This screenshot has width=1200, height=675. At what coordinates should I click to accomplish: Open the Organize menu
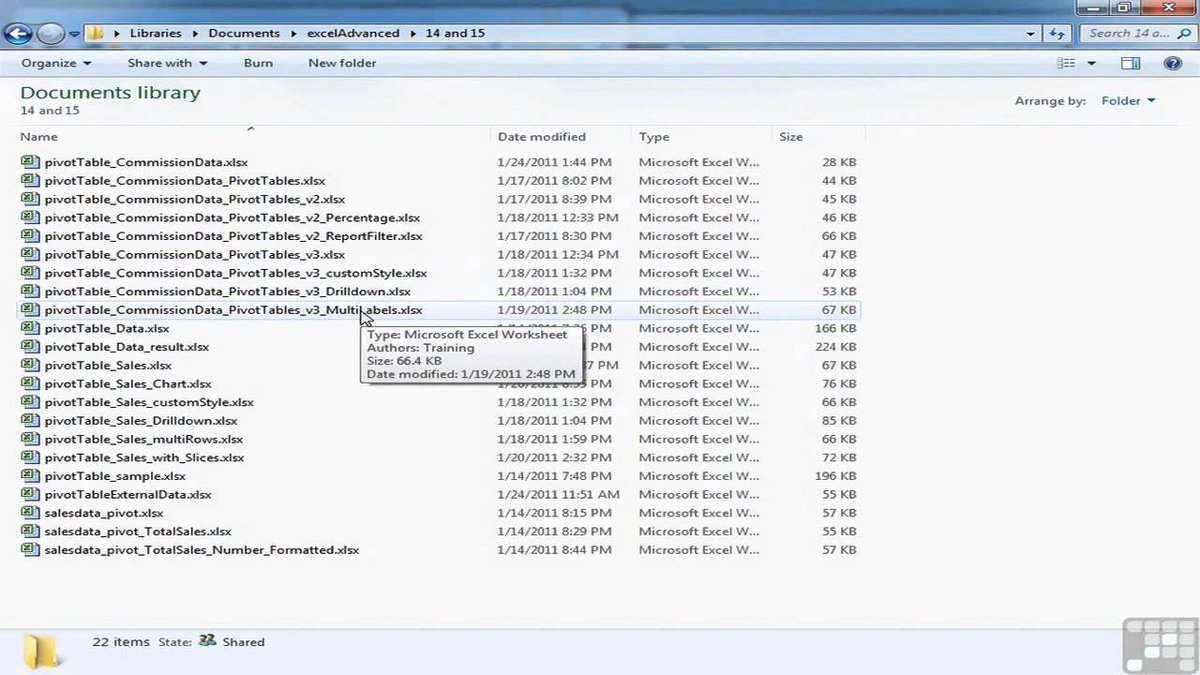[x=56, y=63]
